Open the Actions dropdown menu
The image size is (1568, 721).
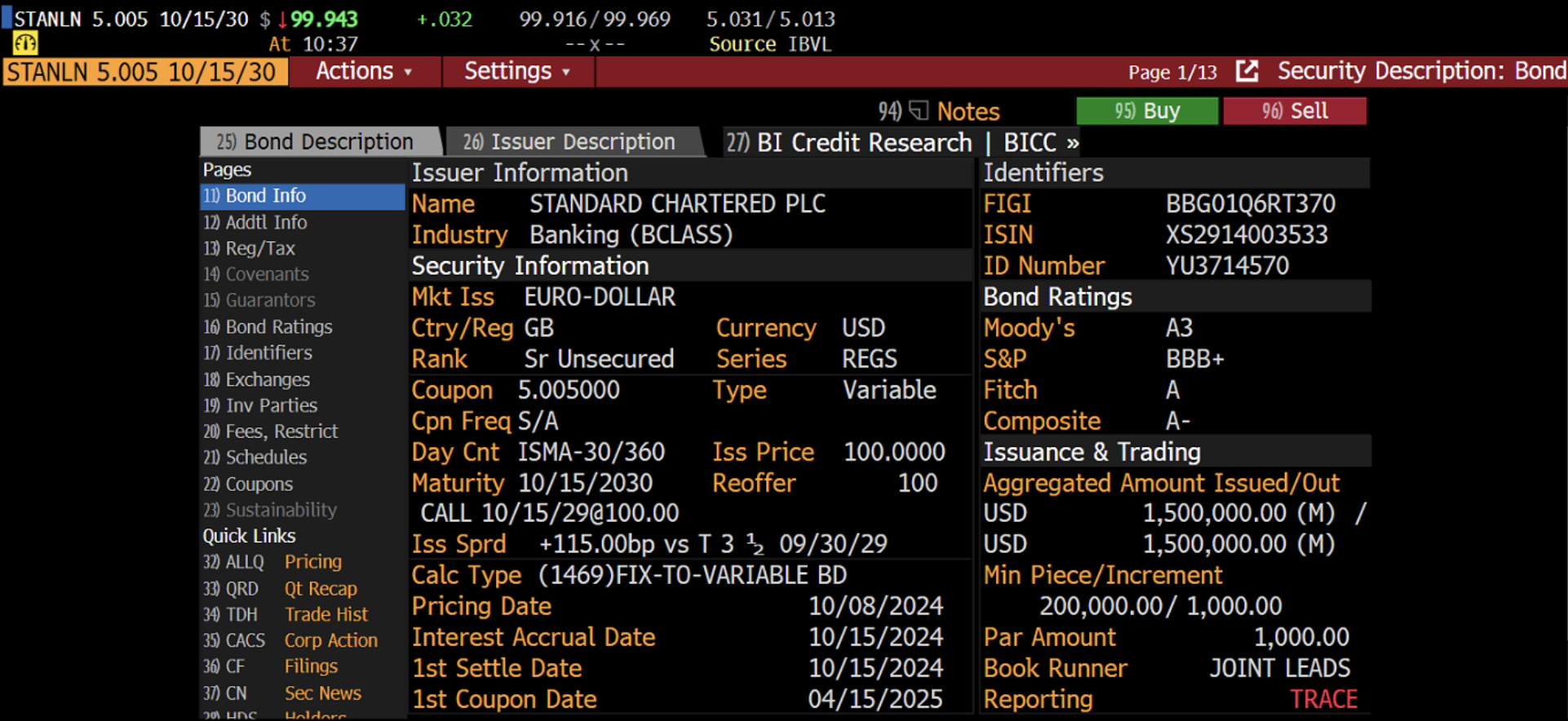pos(364,72)
